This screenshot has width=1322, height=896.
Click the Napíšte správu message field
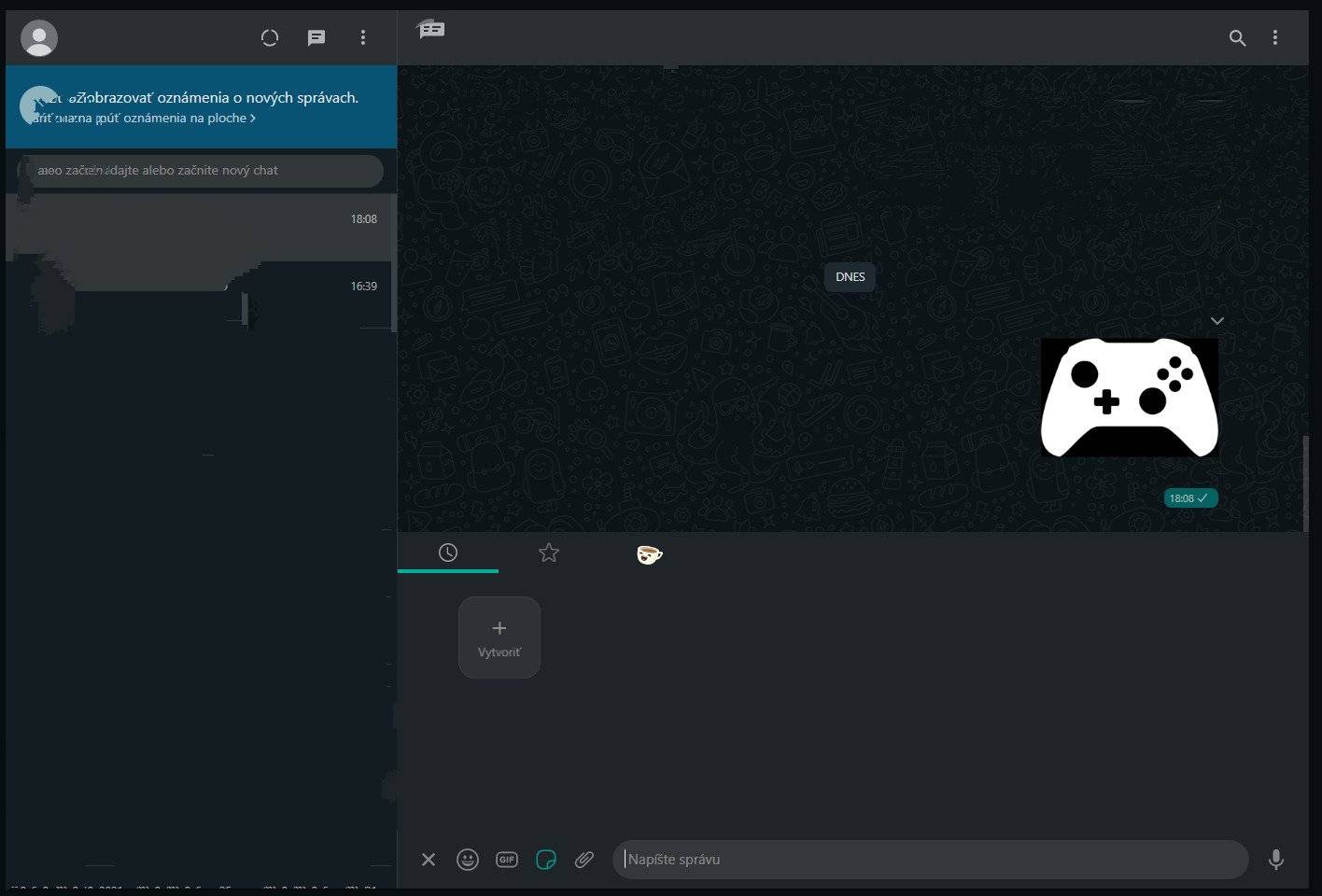pos(931,860)
